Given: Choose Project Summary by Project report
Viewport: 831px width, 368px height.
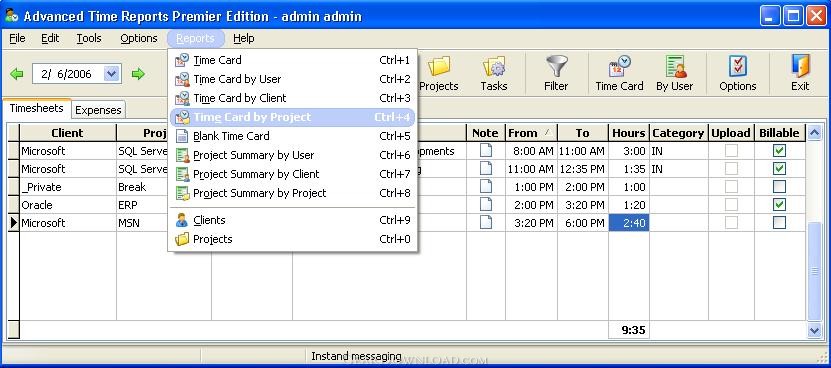Looking at the screenshot, I should pyautogui.click(x=292, y=193).
